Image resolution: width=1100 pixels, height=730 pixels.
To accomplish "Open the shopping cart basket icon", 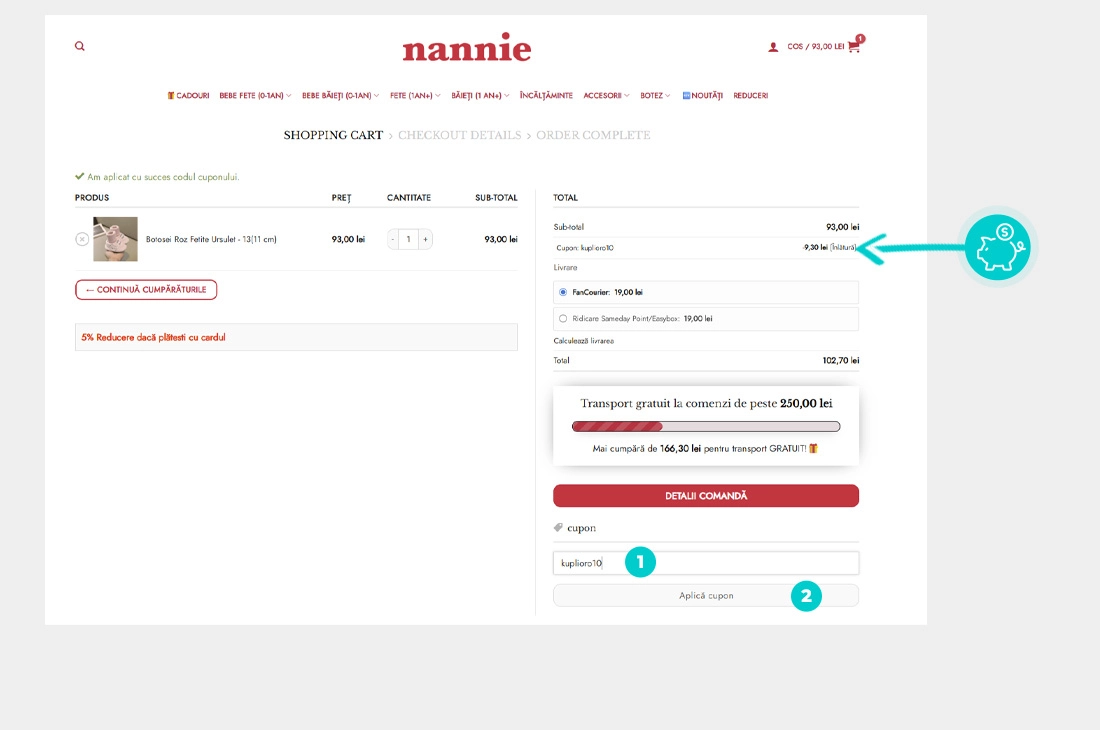I will click(854, 46).
